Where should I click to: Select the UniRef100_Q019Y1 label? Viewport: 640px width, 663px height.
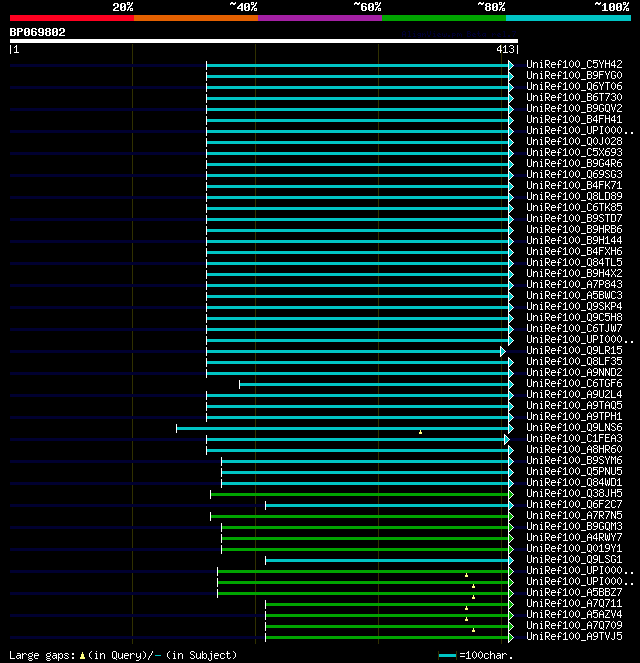[574, 548]
